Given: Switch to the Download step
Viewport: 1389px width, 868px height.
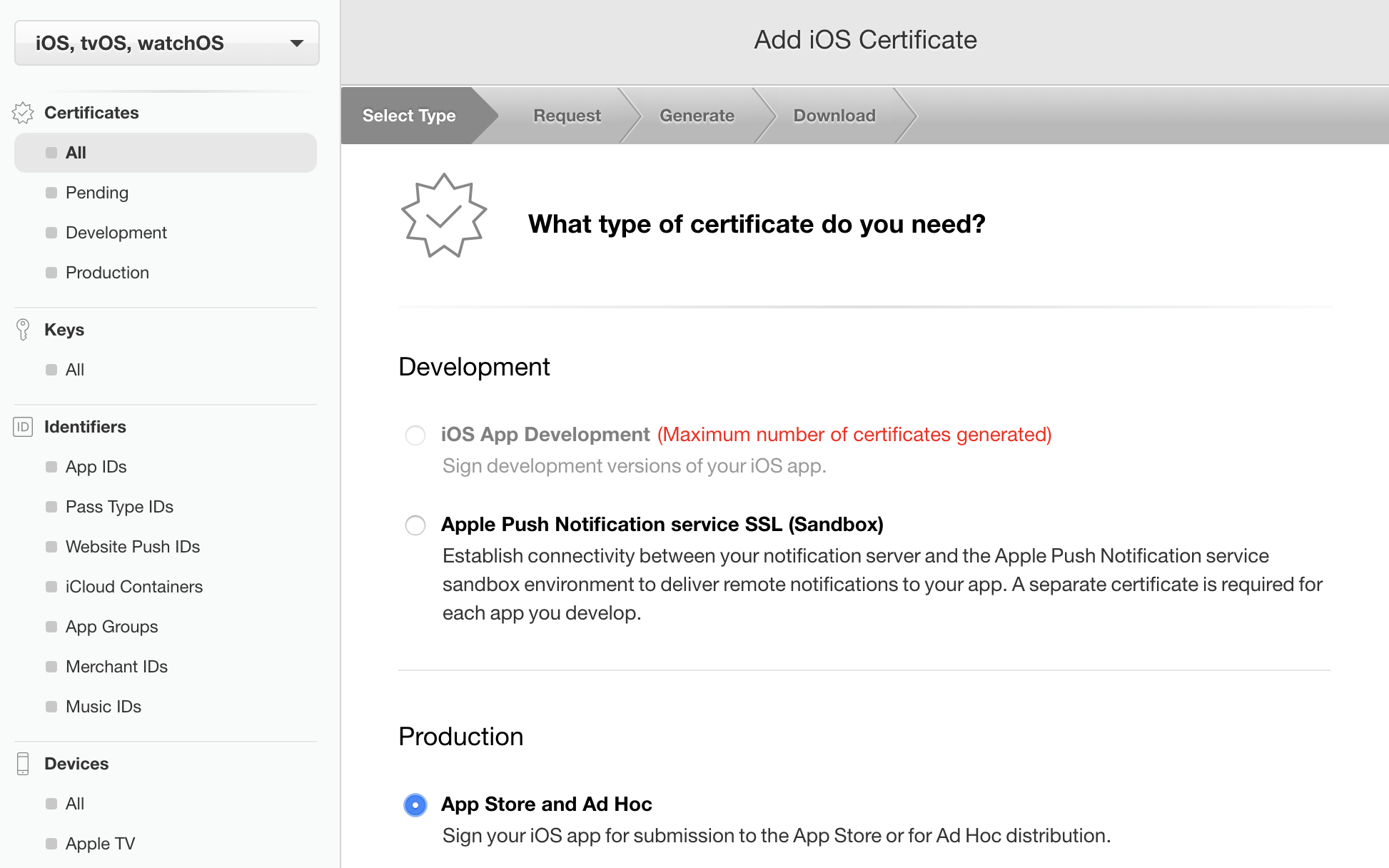Looking at the screenshot, I should pyautogui.click(x=834, y=115).
